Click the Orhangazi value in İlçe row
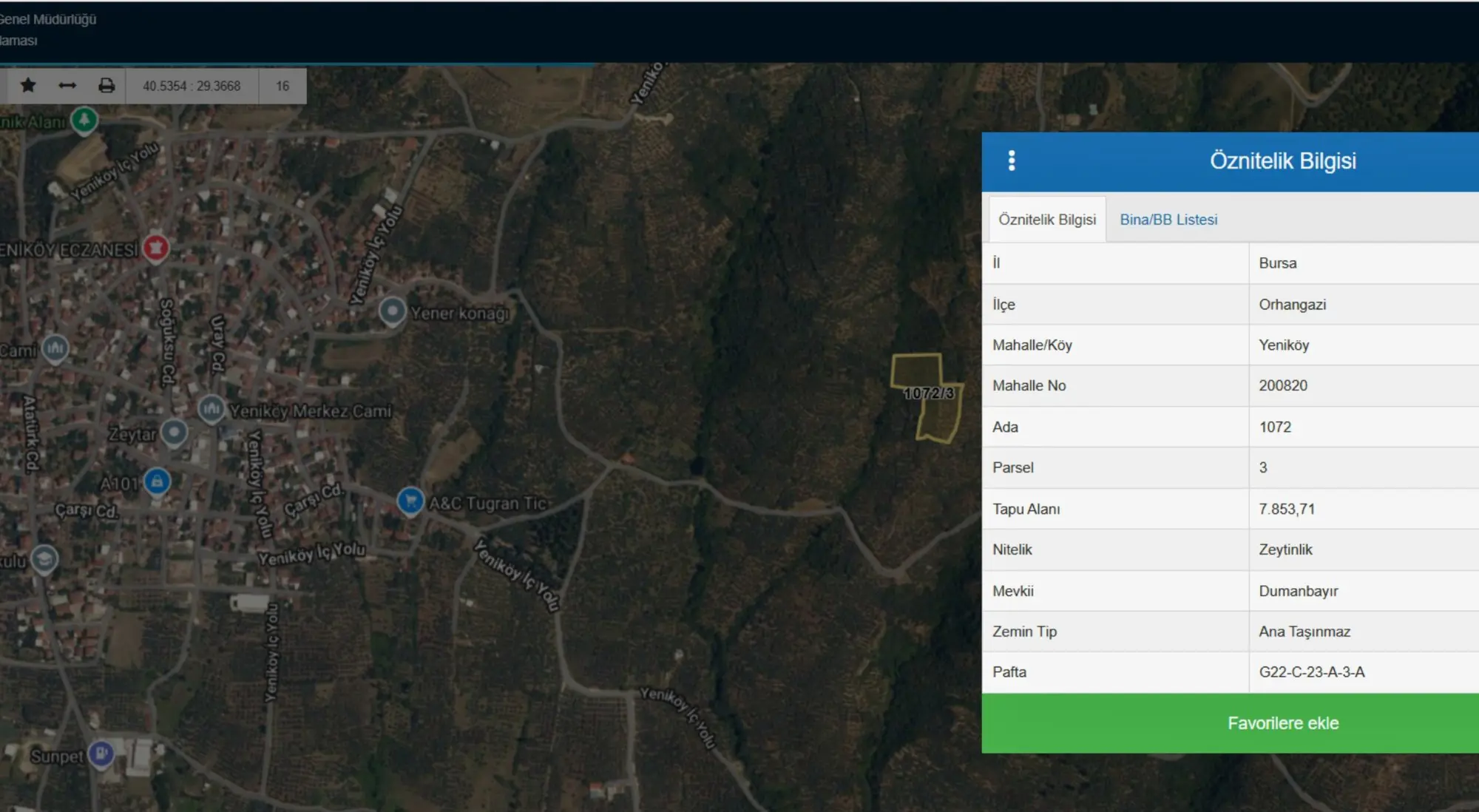 1293,305
